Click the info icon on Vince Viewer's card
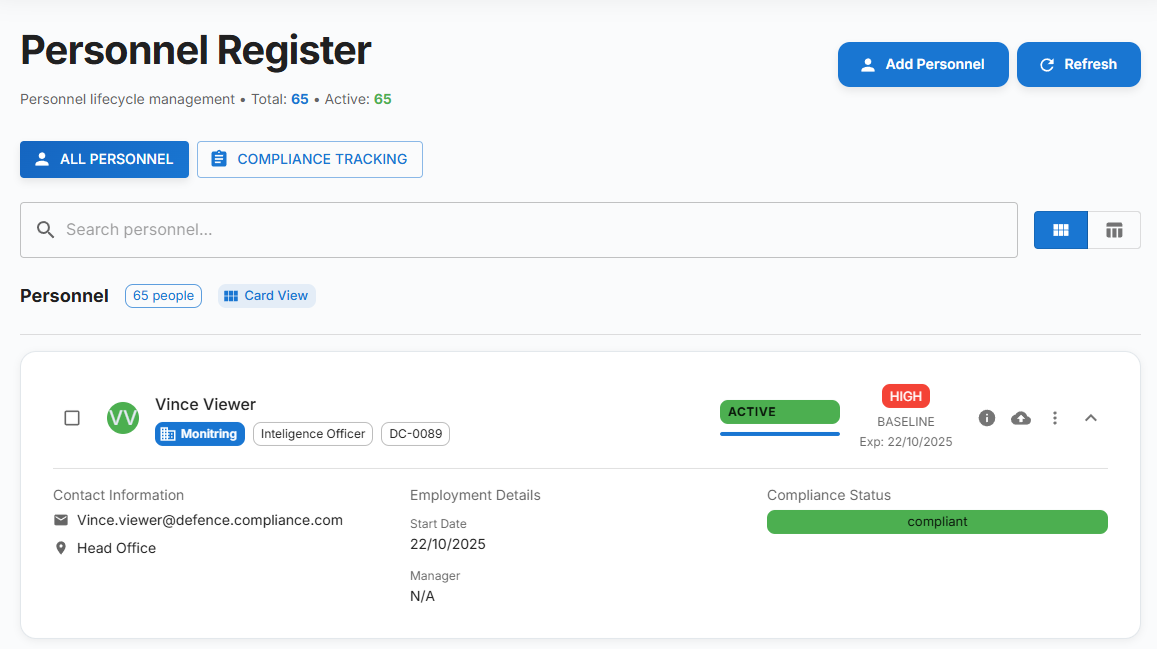 987,418
